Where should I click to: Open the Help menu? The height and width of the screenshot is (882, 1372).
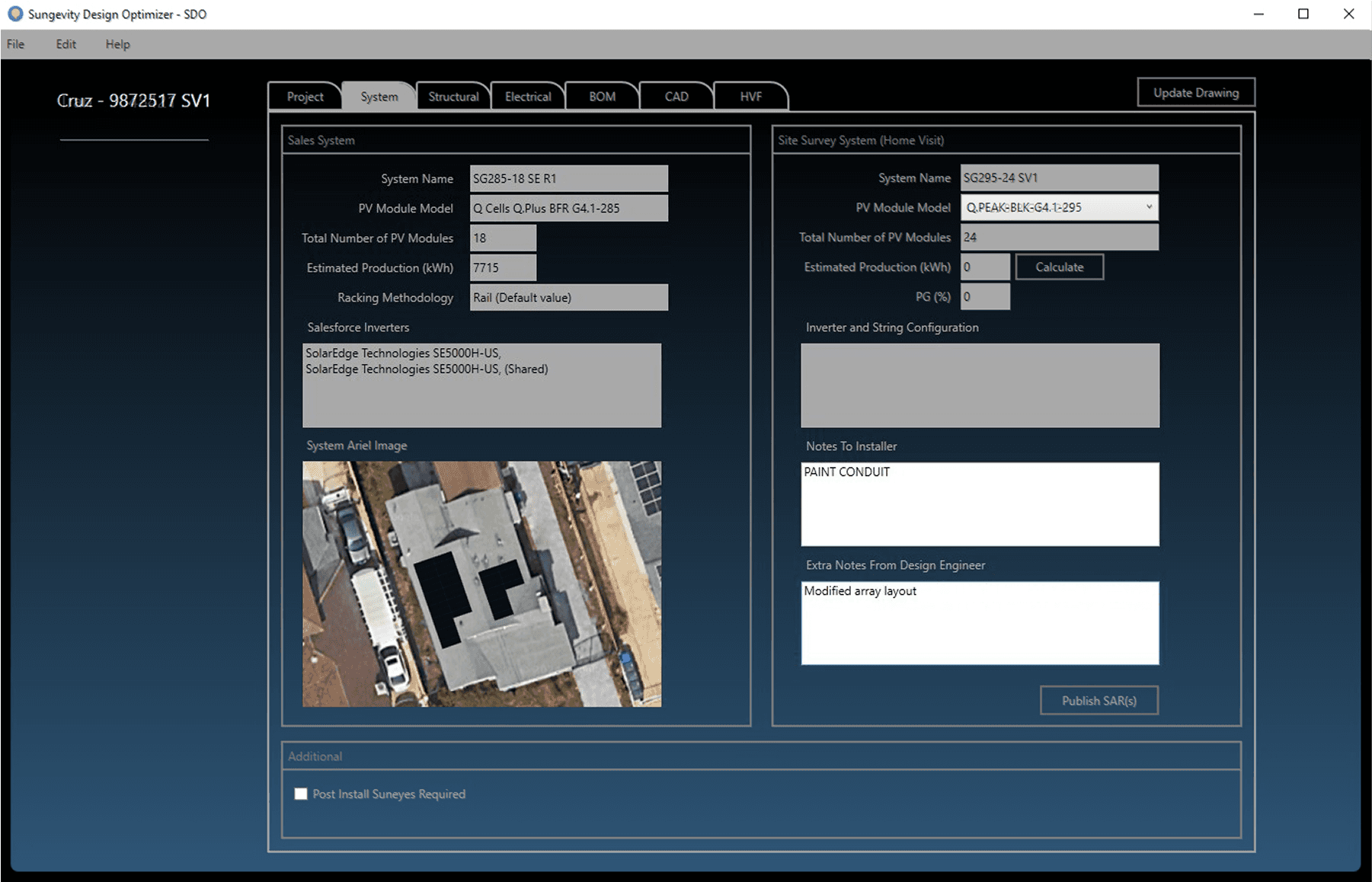pos(117,44)
